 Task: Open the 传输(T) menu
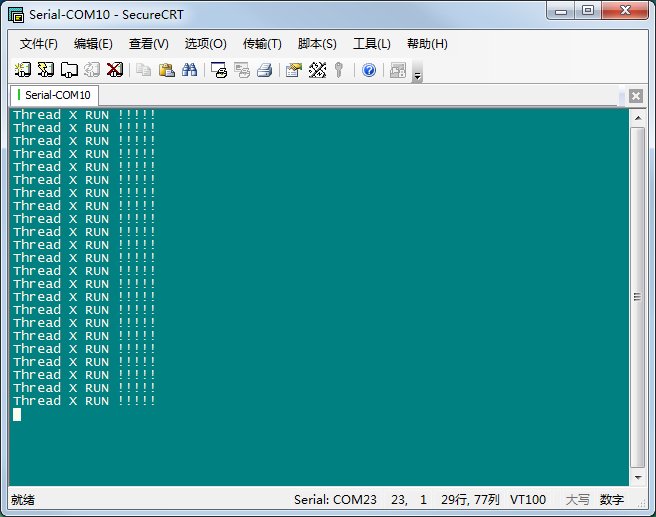(262, 44)
